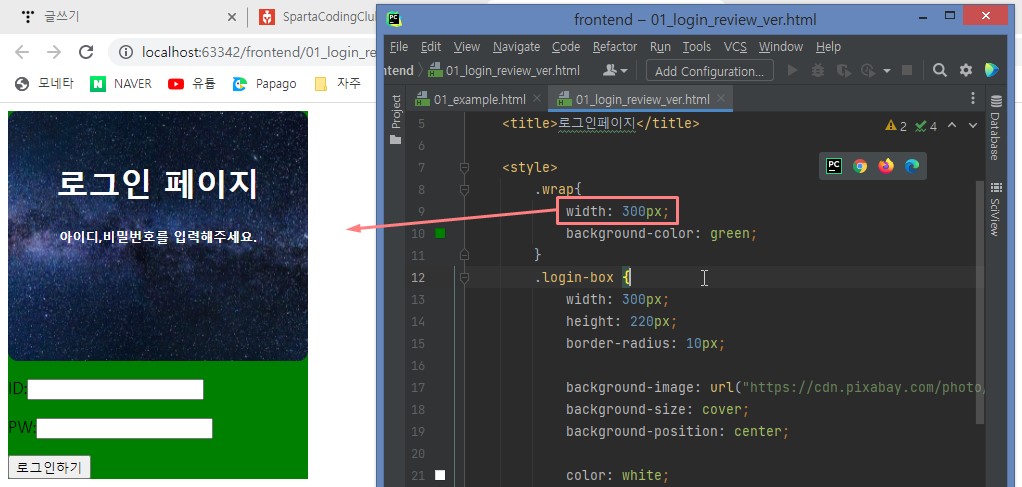Image resolution: width=1022 pixels, height=487 pixels.
Task: Click the Run green triangle icon
Action: coord(793,70)
